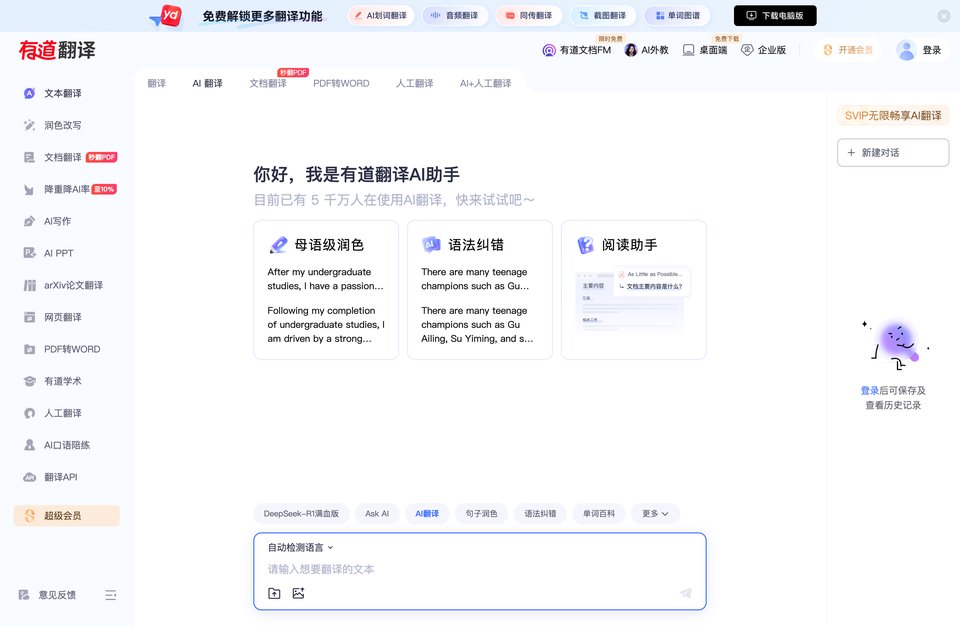Open 人工翻译 in the left sidebar

pyautogui.click(x=53, y=413)
